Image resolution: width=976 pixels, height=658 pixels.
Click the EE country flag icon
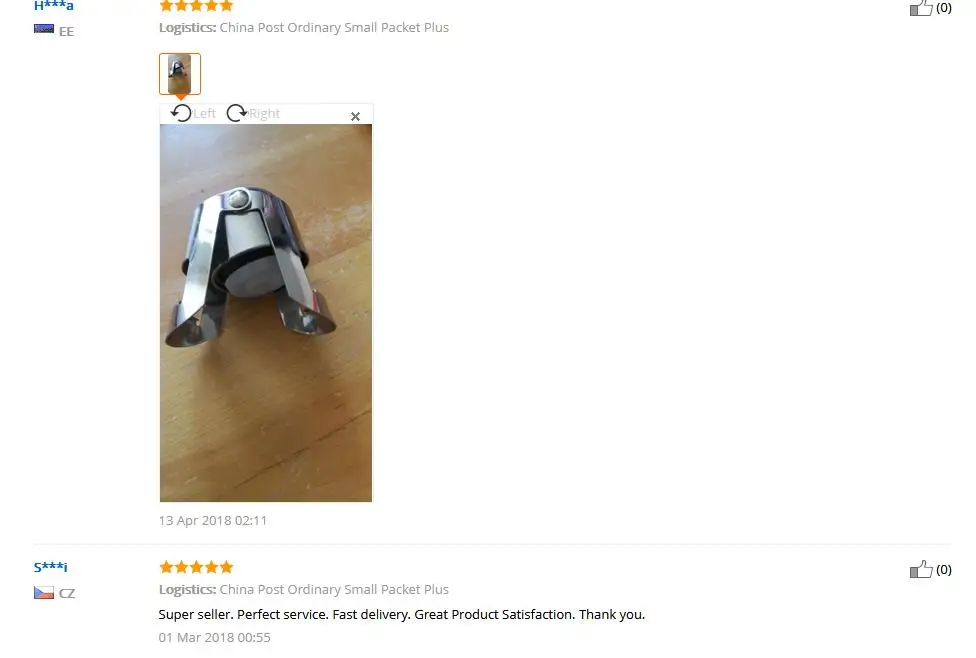(44, 29)
